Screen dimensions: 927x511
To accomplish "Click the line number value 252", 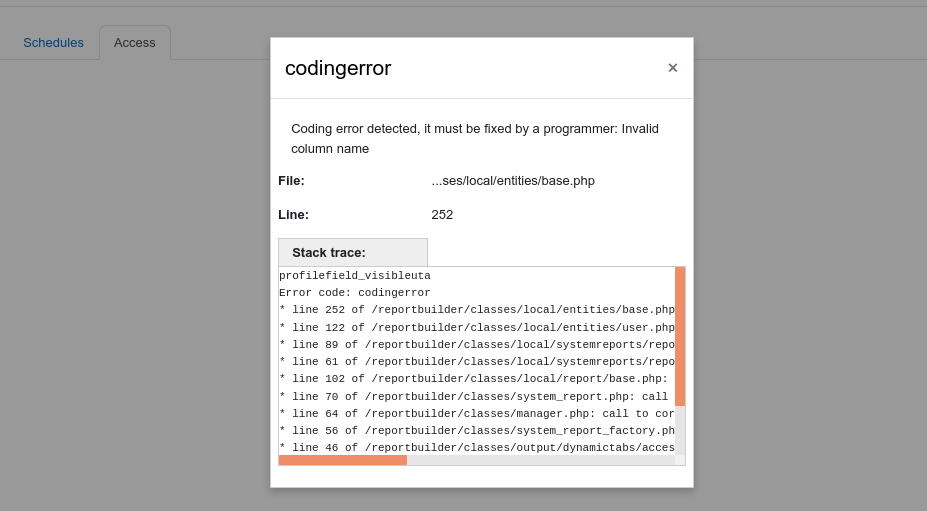I will tap(442, 215).
